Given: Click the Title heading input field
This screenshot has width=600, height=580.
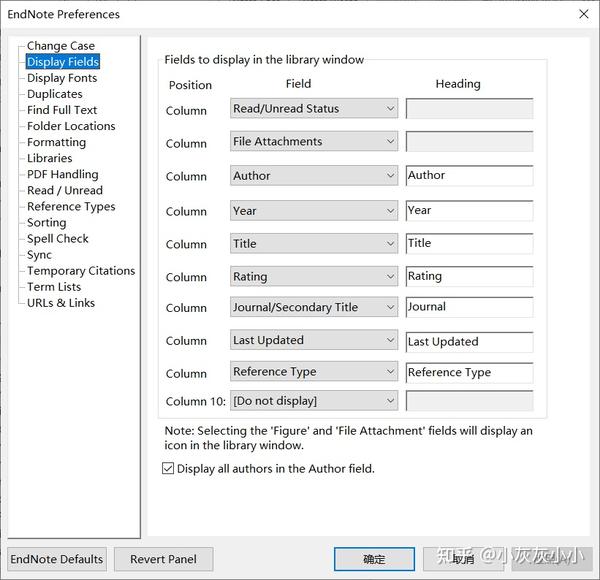Looking at the screenshot, I should pos(470,244).
